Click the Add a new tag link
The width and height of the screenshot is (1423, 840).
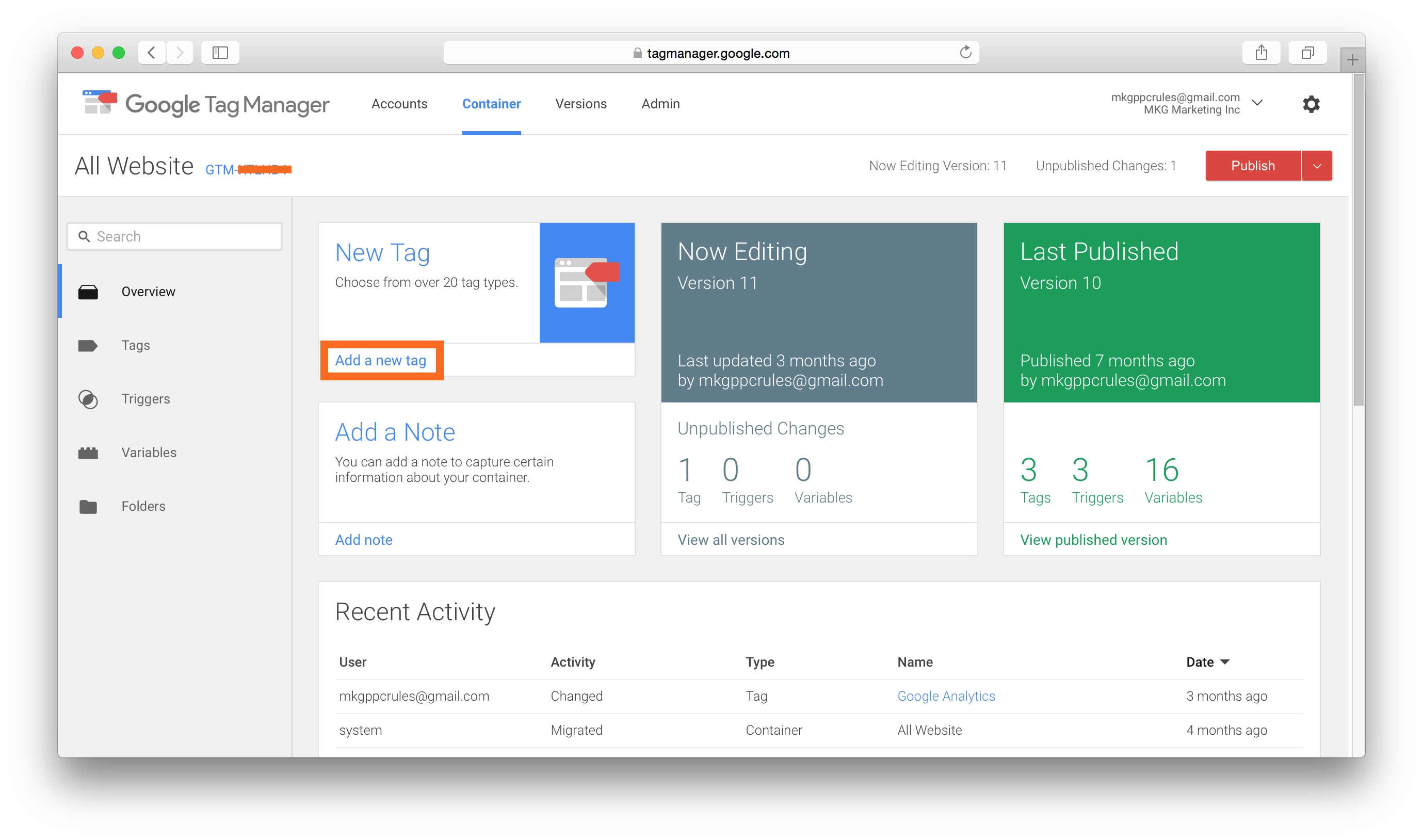380,361
